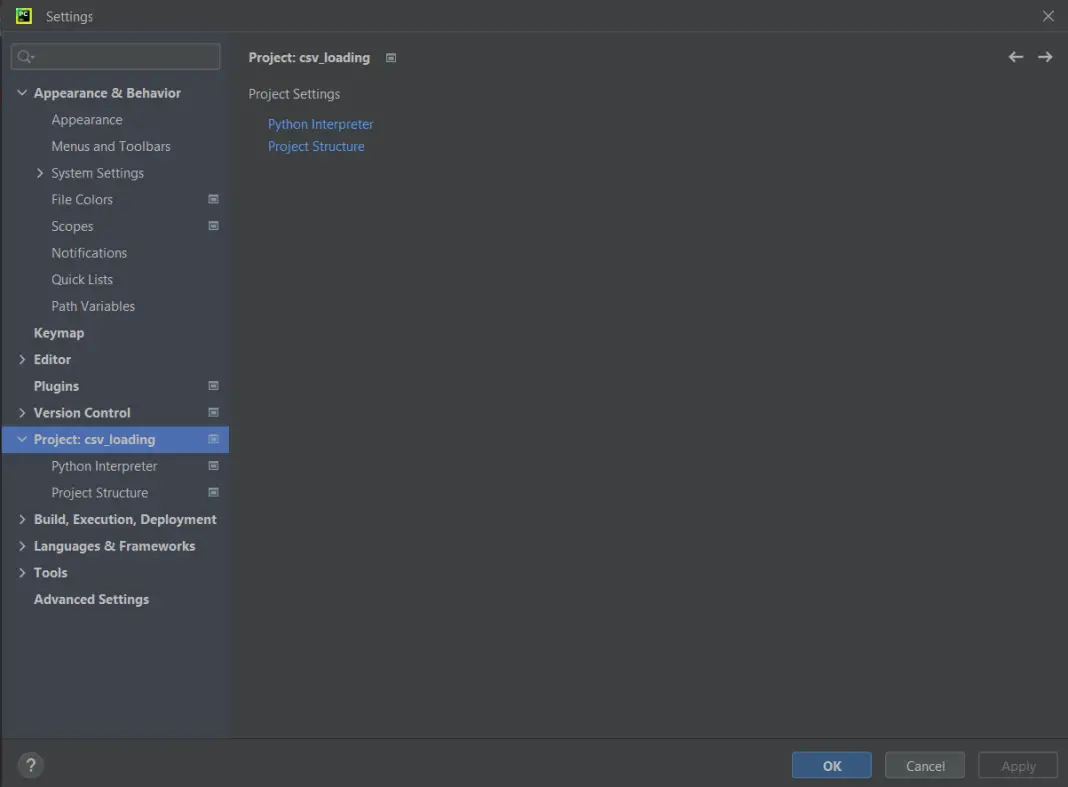This screenshot has height=787, width=1068.
Task: Click the search magnifier icon
Action: (25, 57)
